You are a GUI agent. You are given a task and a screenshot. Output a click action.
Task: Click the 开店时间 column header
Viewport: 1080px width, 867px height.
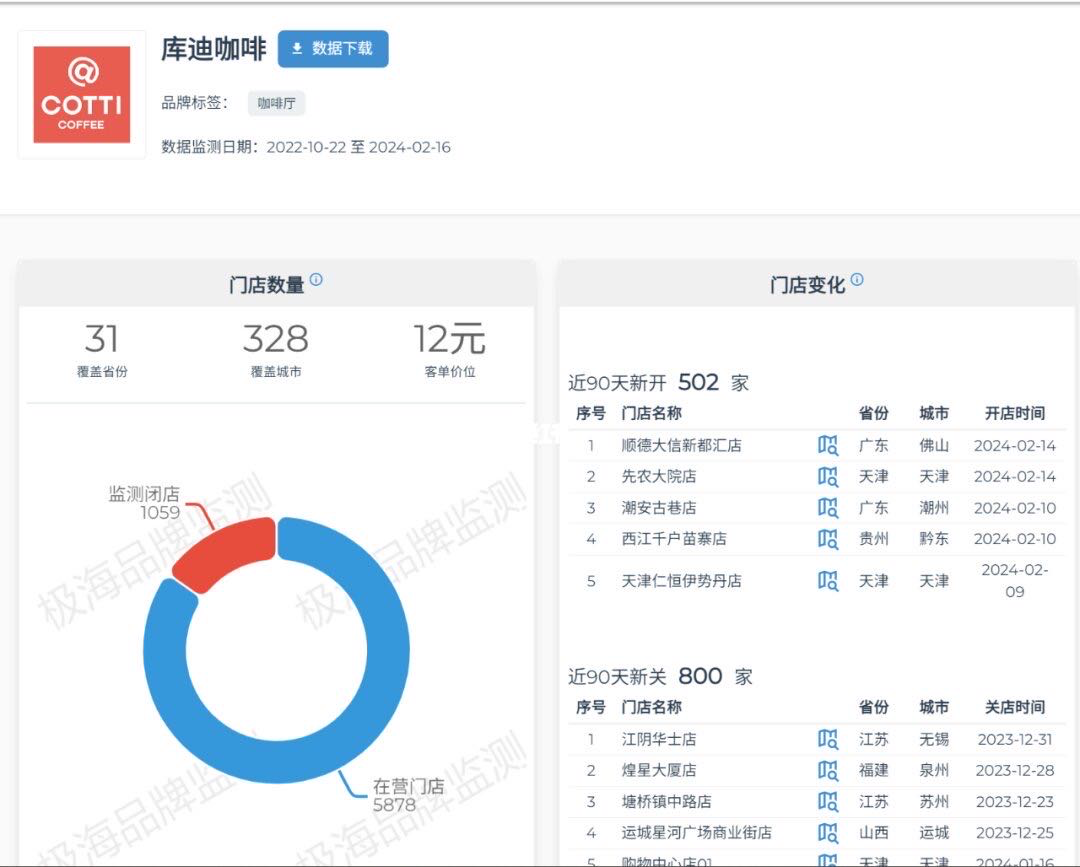tap(1014, 413)
